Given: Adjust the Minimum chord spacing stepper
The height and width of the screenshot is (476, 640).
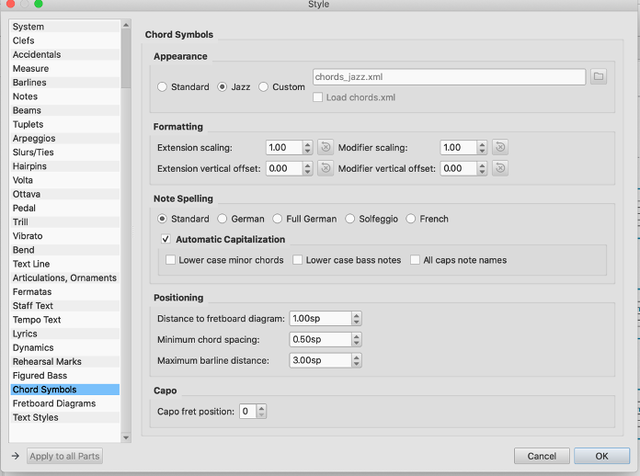Looking at the screenshot, I should 356,339.
